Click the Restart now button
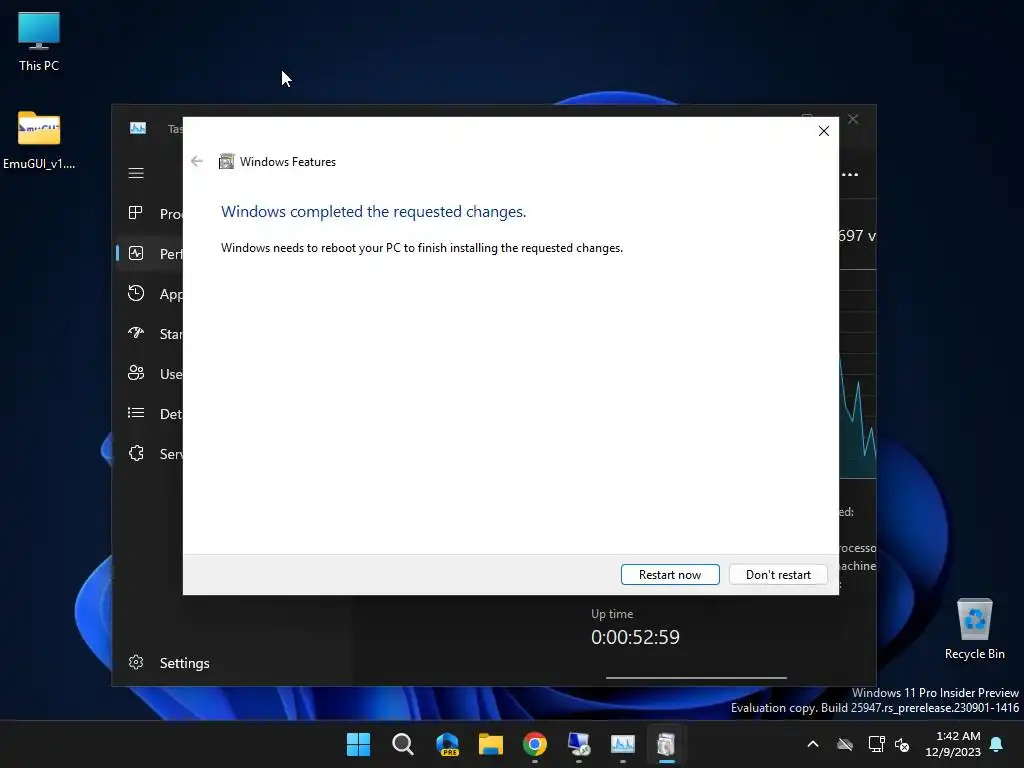The height and width of the screenshot is (768, 1024). pyautogui.click(x=670, y=575)
